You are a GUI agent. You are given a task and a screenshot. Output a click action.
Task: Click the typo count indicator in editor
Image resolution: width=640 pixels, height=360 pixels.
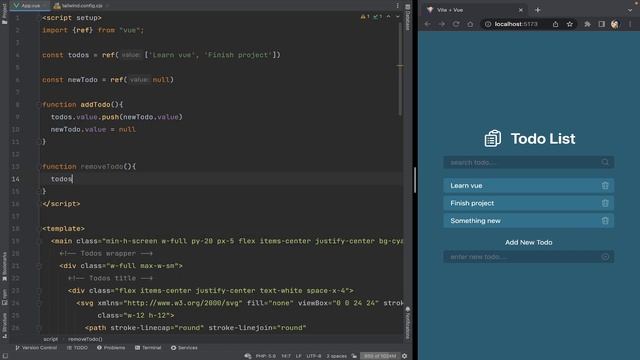(378, 17)
